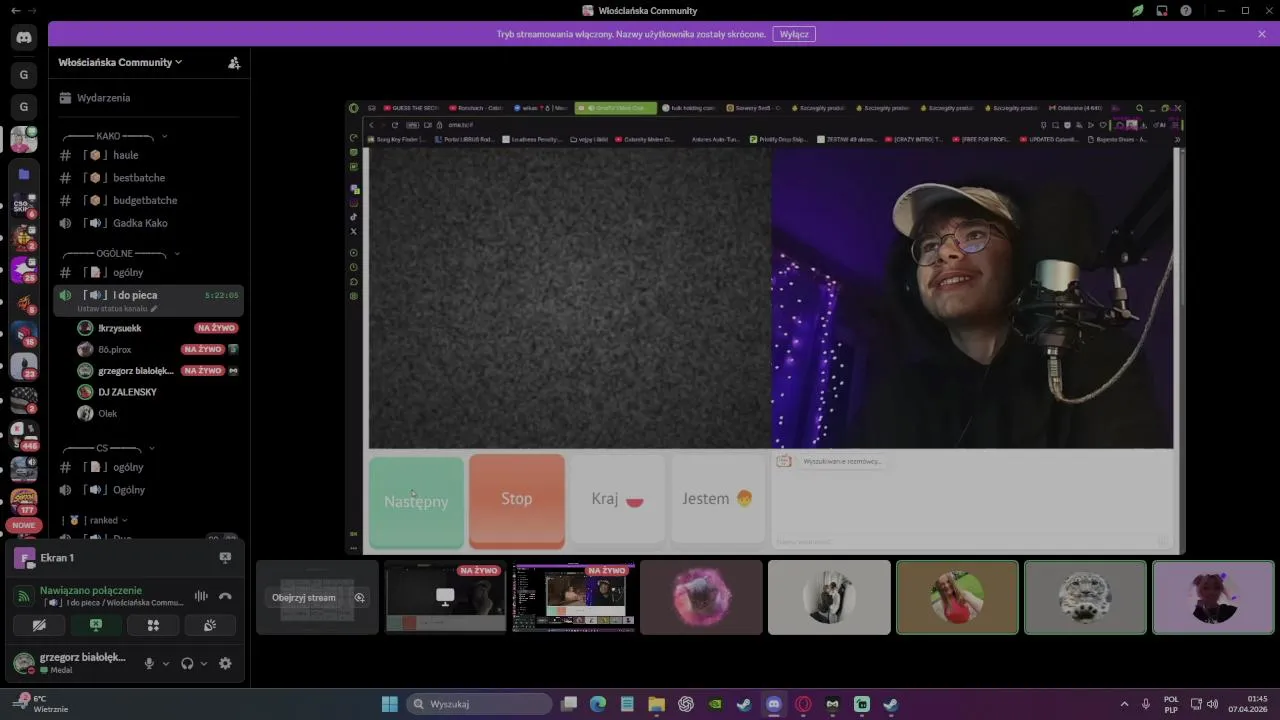Click the Kraj button in the stream
The image size is (1280, 720).
tap(617, 499)
